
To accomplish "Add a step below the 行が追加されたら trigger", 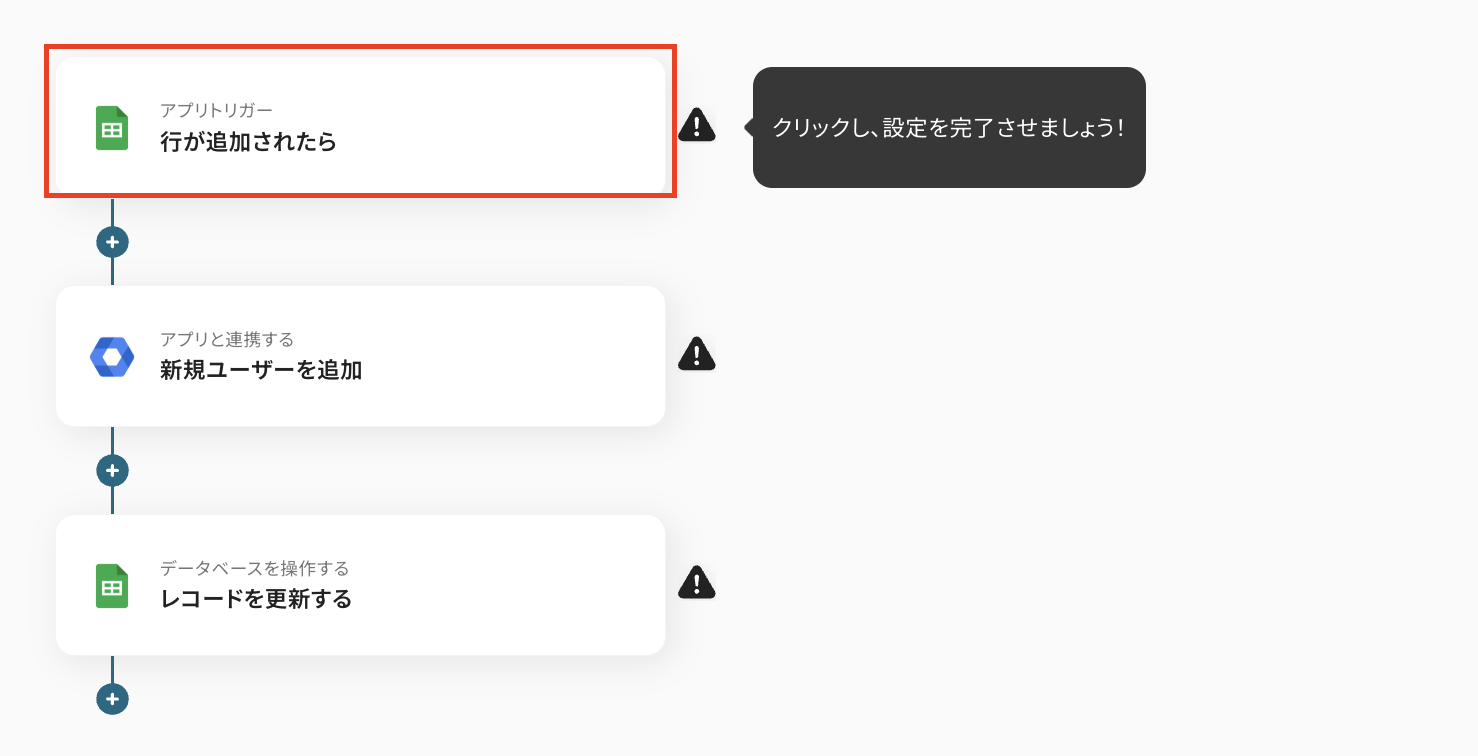I will click(x=112, y=242).
